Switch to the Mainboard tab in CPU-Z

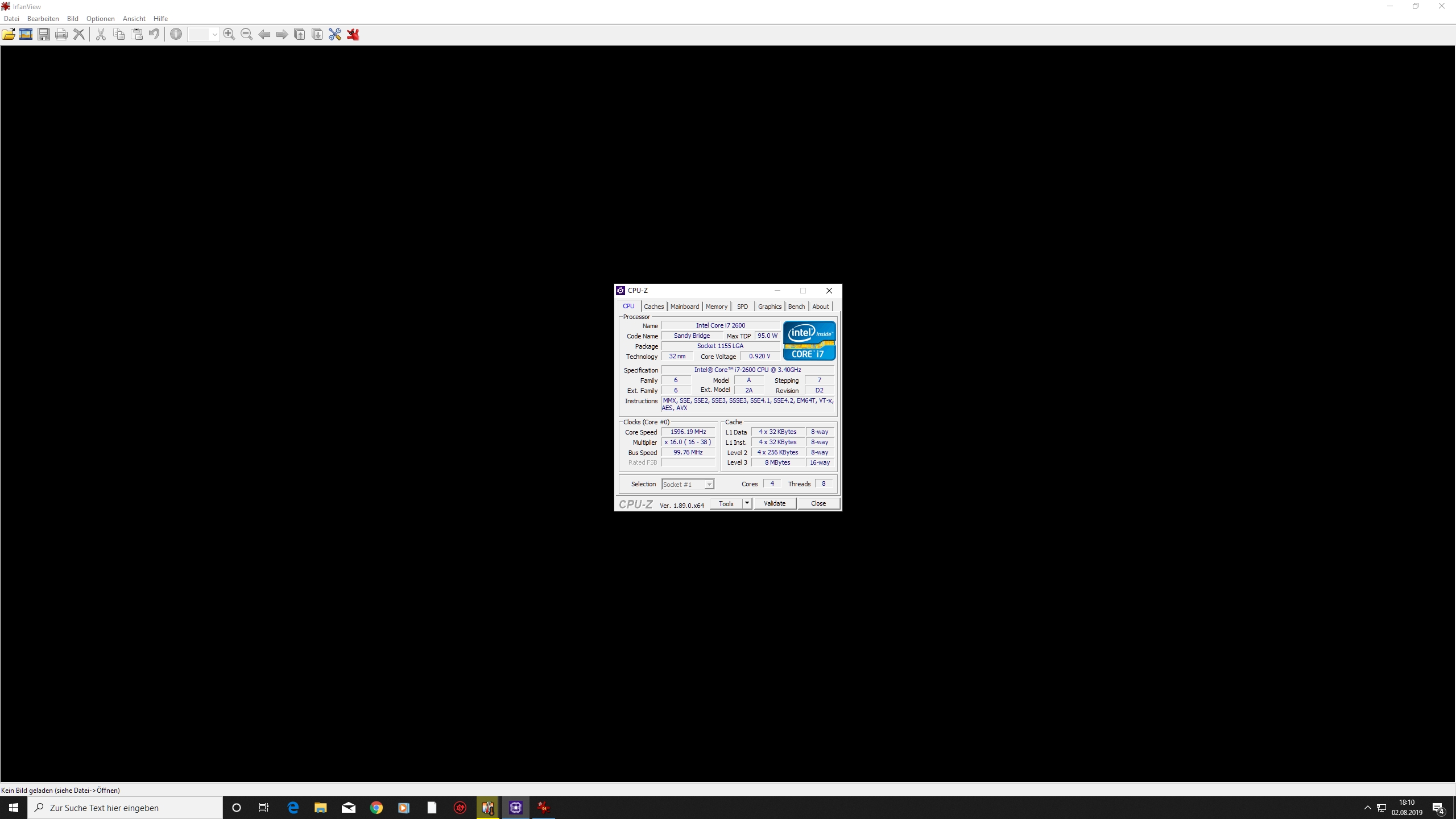coord(684,307)
